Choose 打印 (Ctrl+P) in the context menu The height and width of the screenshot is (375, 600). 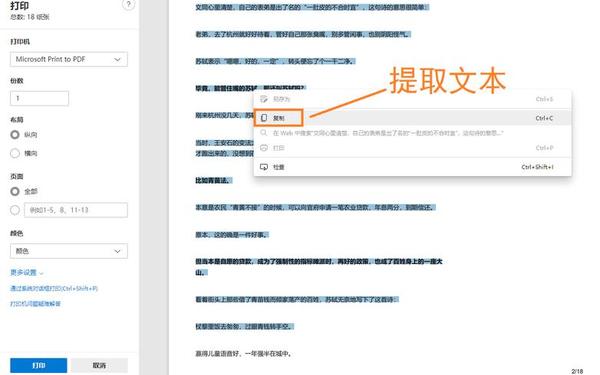[412, 148]
